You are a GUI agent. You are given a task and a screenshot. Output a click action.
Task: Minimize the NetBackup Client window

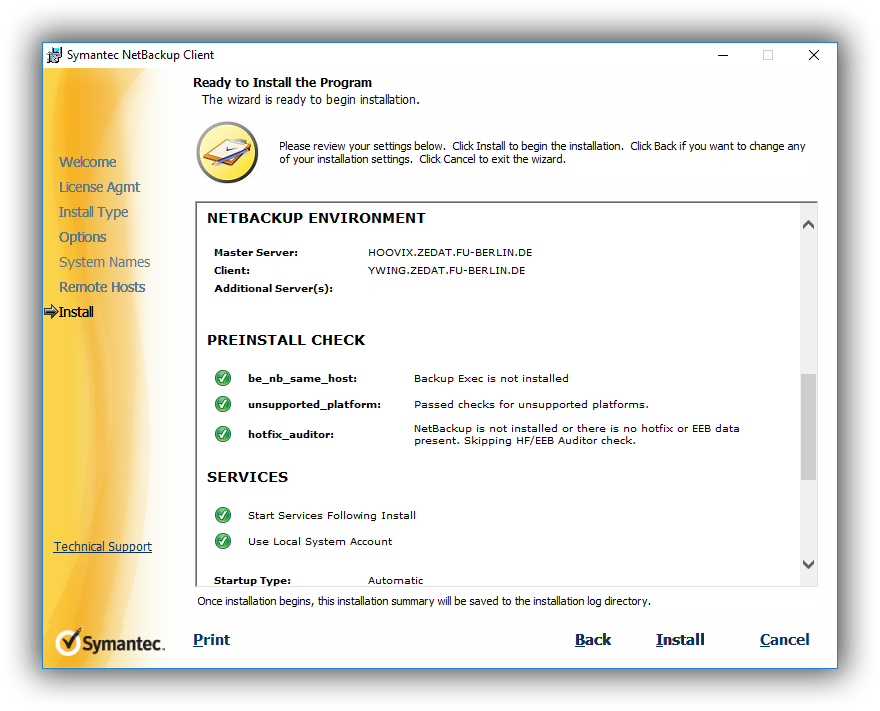point(723,55)
